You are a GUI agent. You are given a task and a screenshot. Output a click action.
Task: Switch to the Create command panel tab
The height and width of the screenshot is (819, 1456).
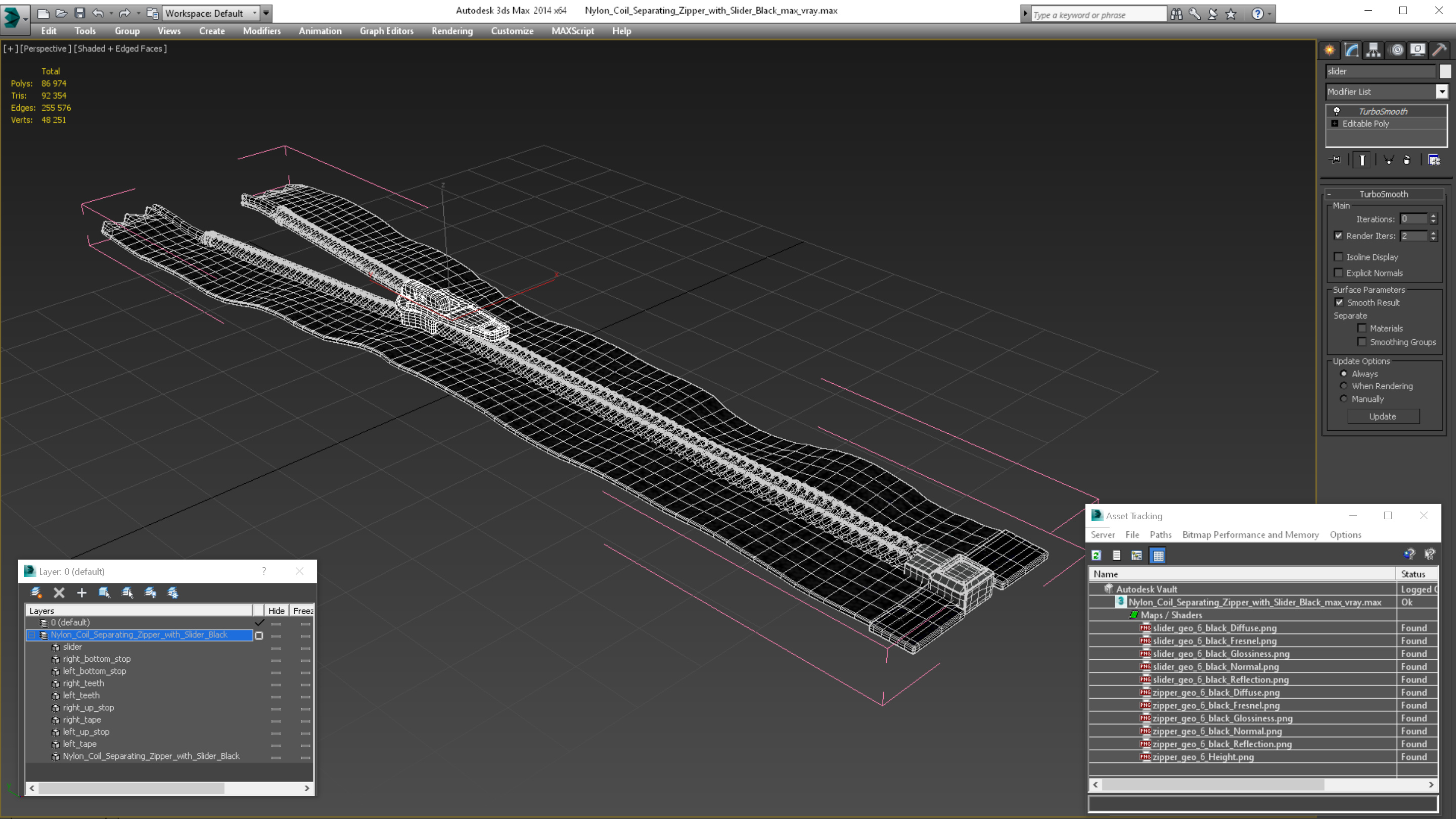pos(1330,51)
